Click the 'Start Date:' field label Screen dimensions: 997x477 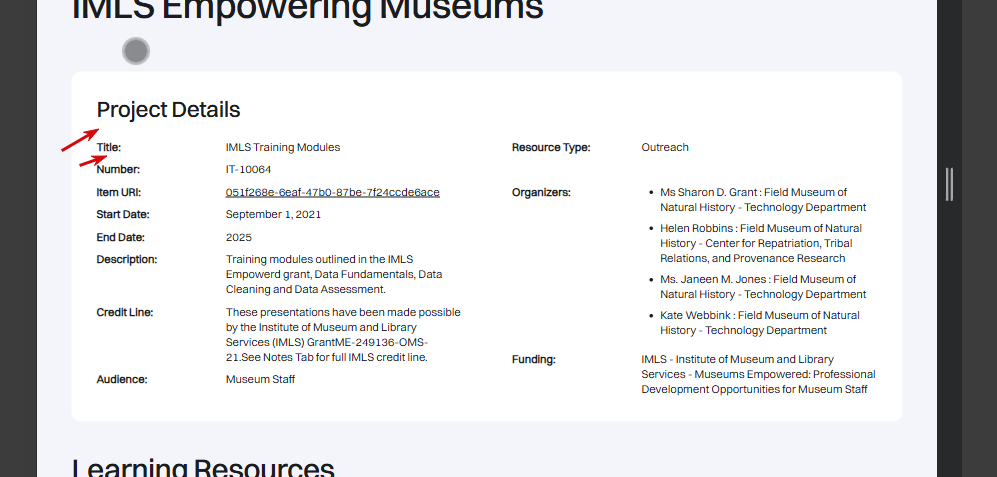(123, 214)
